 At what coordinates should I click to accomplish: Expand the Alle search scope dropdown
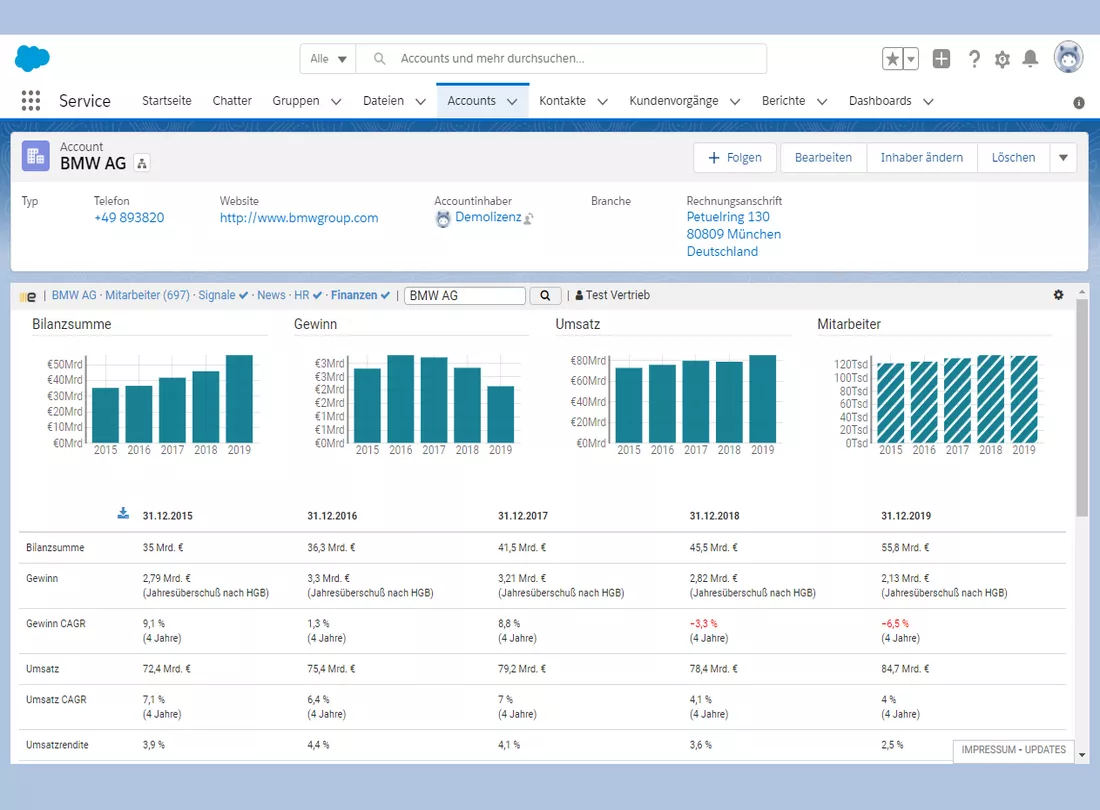(x=328, y=59)
